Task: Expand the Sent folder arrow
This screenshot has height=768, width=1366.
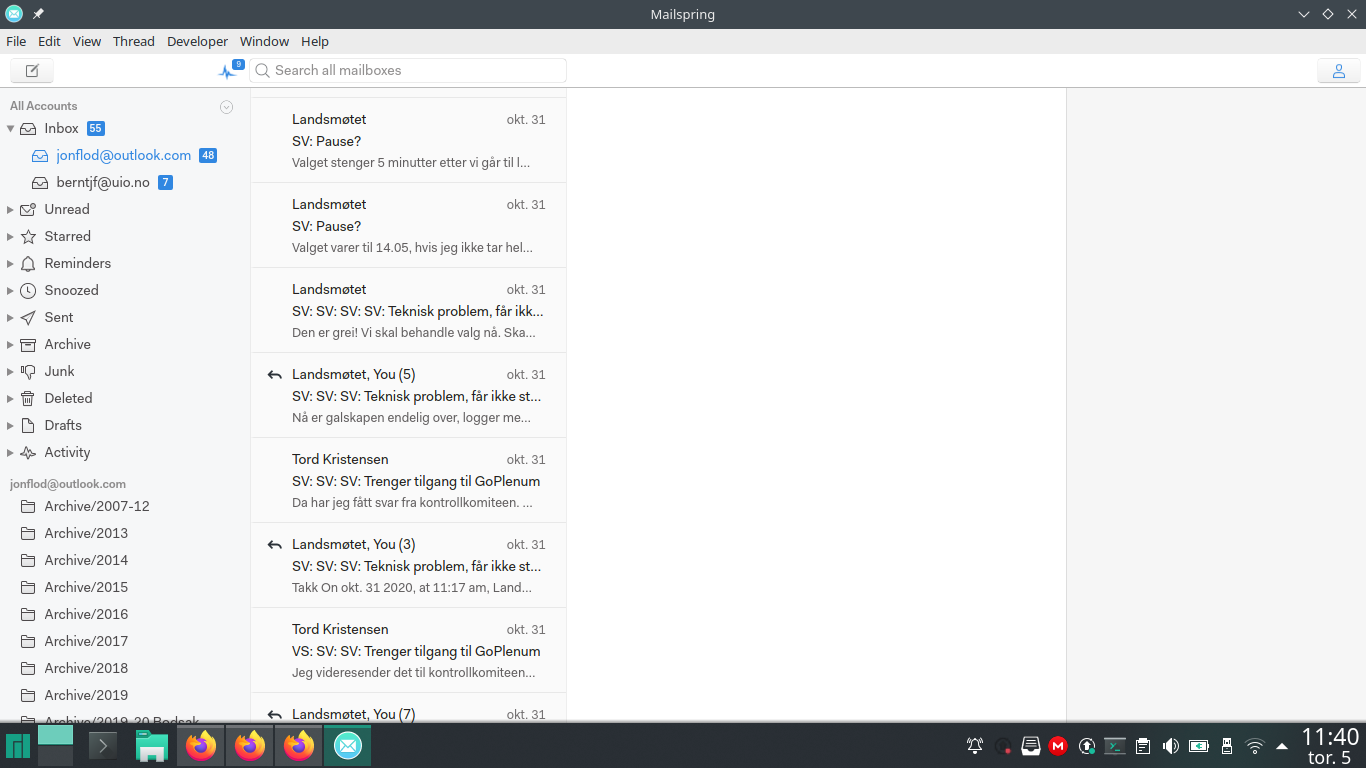Action: 10,317
